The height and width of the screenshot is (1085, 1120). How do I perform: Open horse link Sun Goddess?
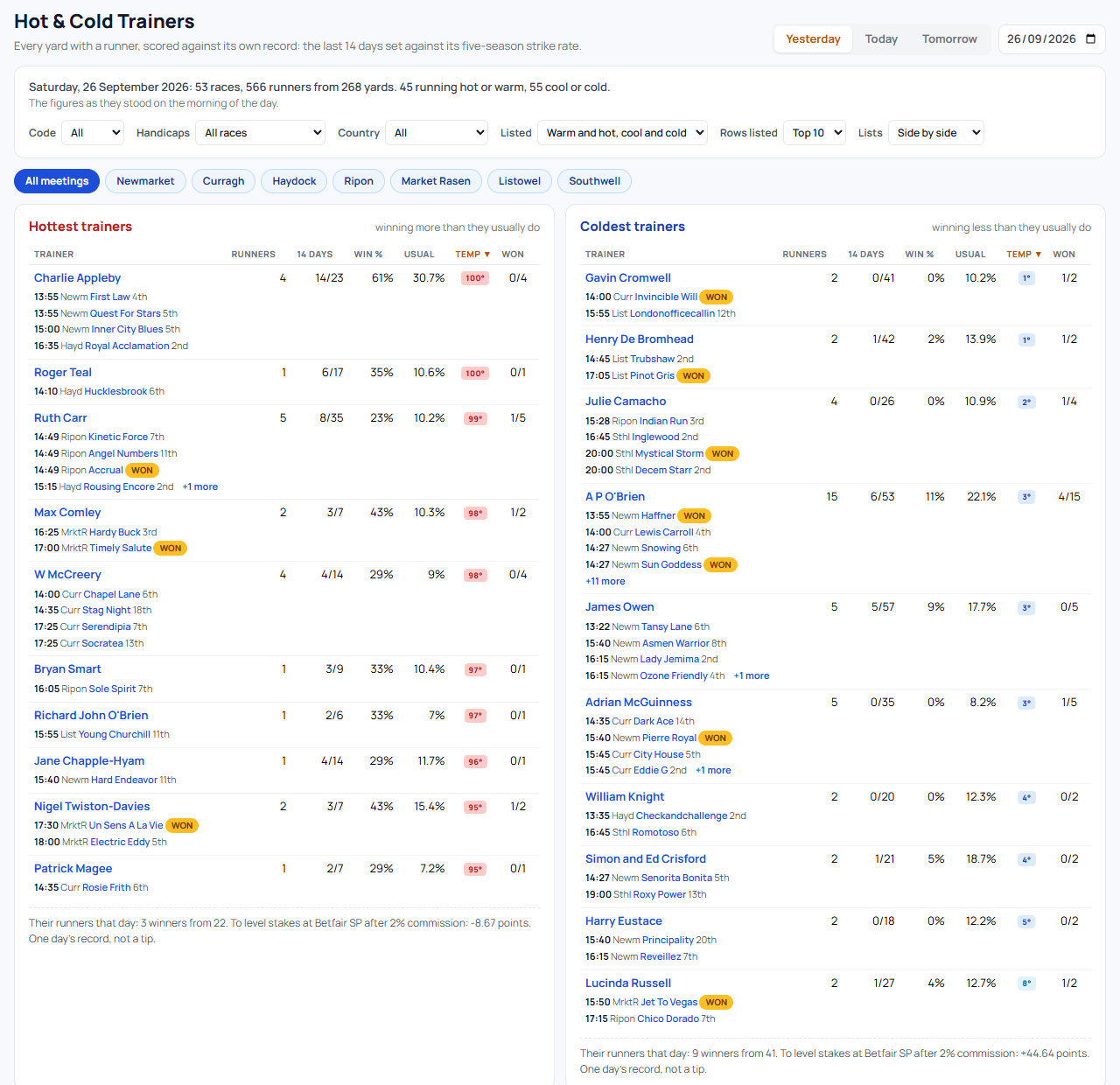[671, 564]
